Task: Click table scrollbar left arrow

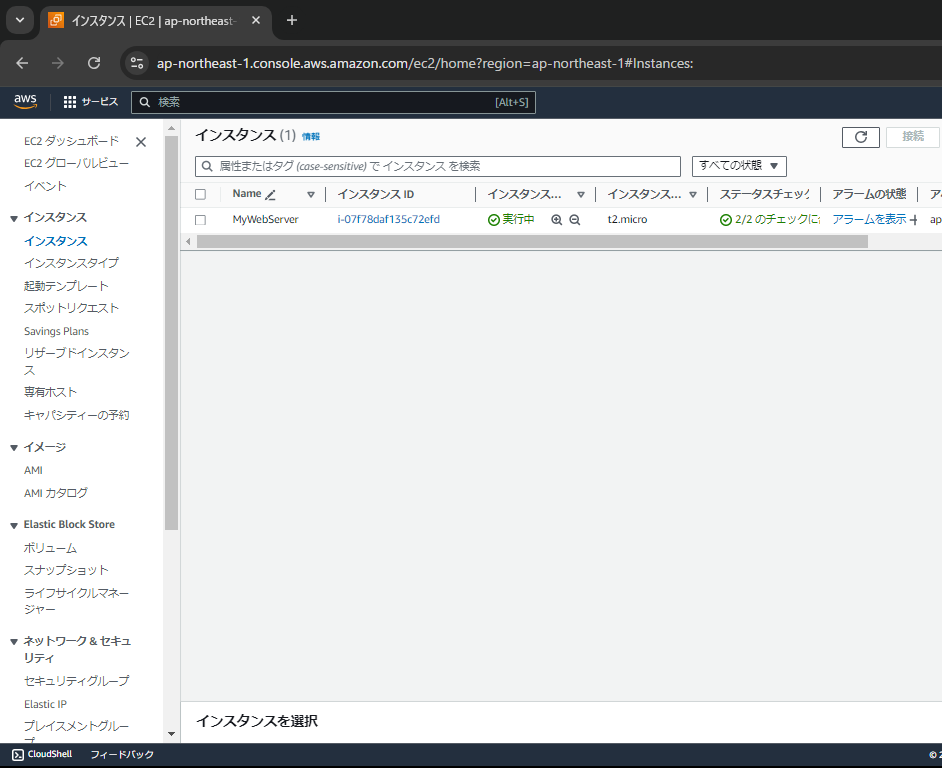Action: click(x=188, y=242)
